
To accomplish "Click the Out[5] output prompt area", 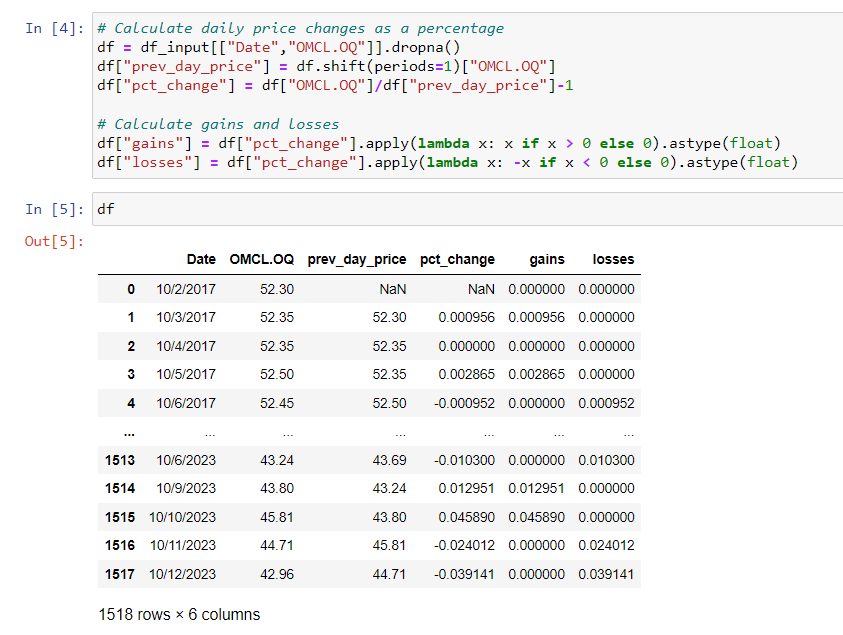I will point(54,241).
